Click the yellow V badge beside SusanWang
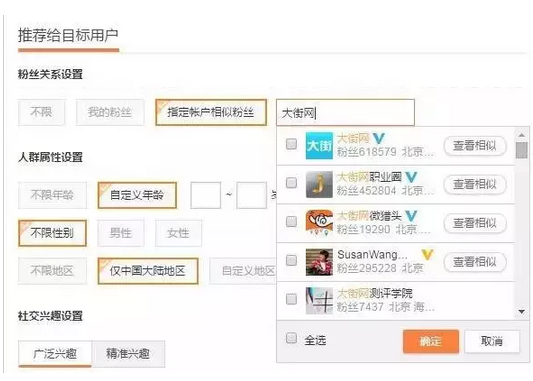 coord(427,254)
